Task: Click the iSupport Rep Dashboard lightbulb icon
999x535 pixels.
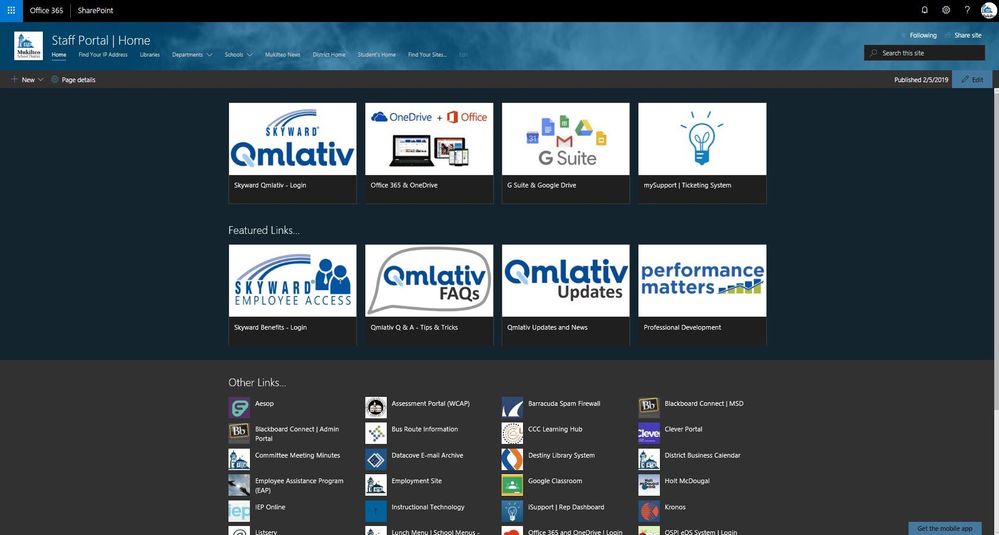Action: [x=512, y=511]
